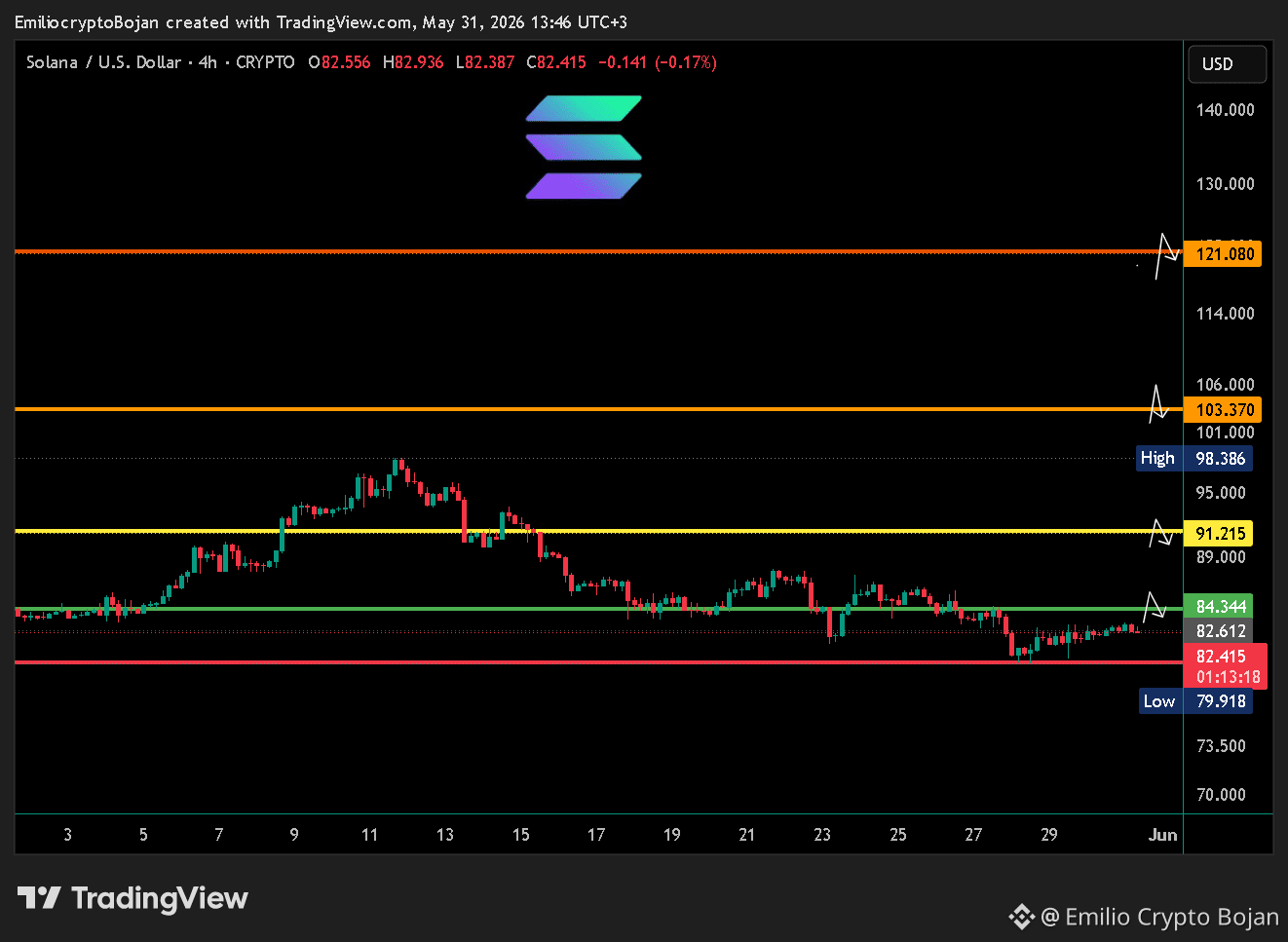Image resolution: width=1288 pixels, height=942 pixels.
Task: Select the orange horizontal line at 103.370
Action: (x=598, y=409)
